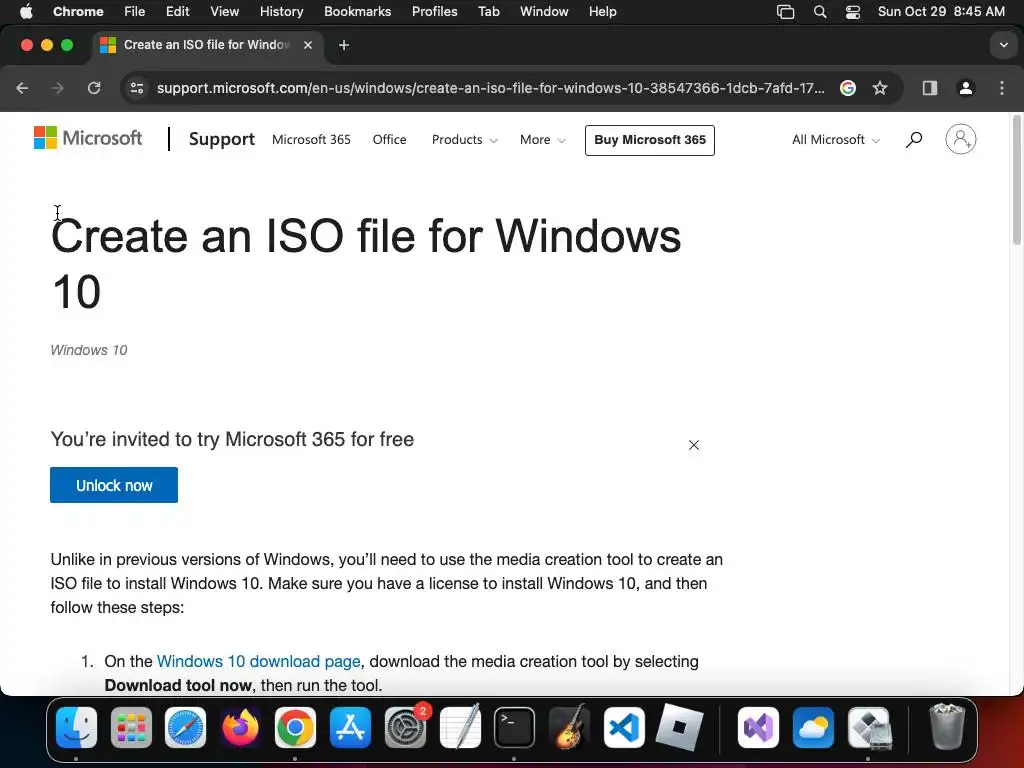View site information icon in address bar

click(136, 88)
